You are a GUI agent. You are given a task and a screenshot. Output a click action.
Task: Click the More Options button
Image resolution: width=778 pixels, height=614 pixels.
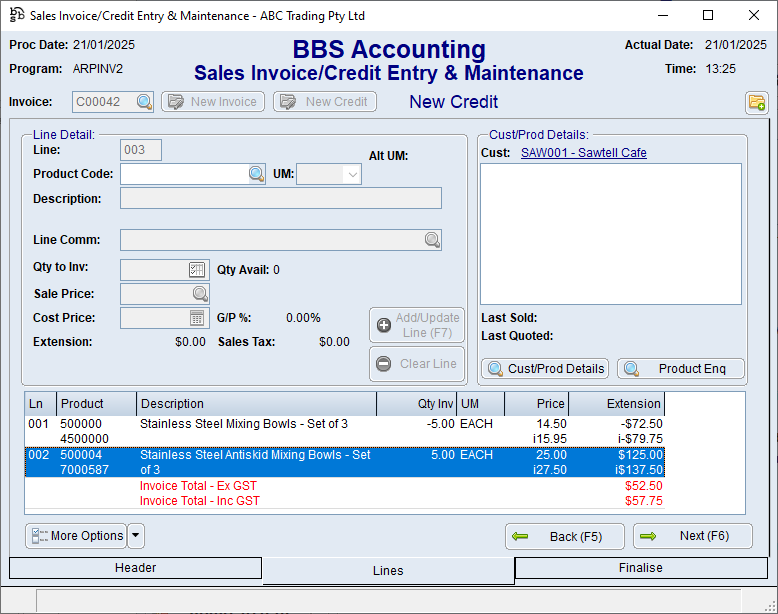coord(76,536)
